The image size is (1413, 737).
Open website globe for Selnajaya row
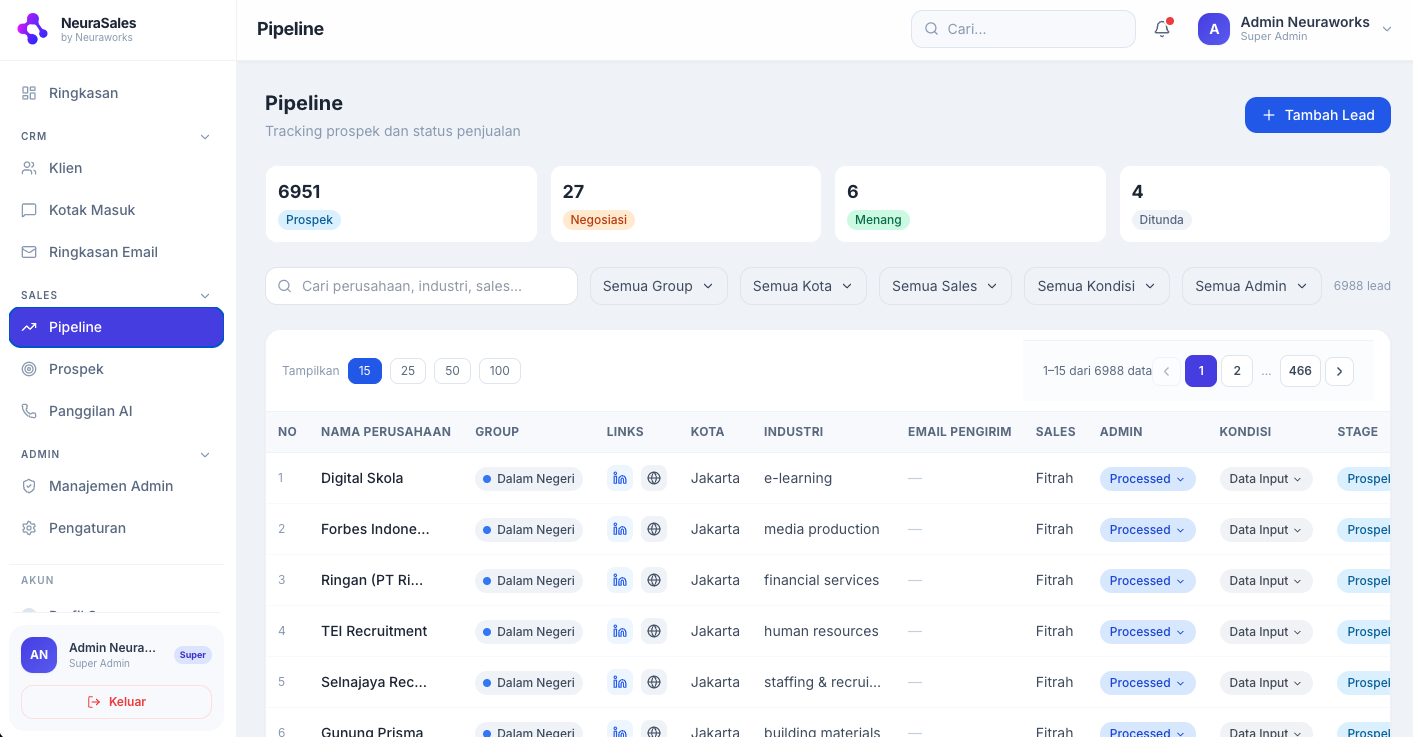(x=654, y=682)
